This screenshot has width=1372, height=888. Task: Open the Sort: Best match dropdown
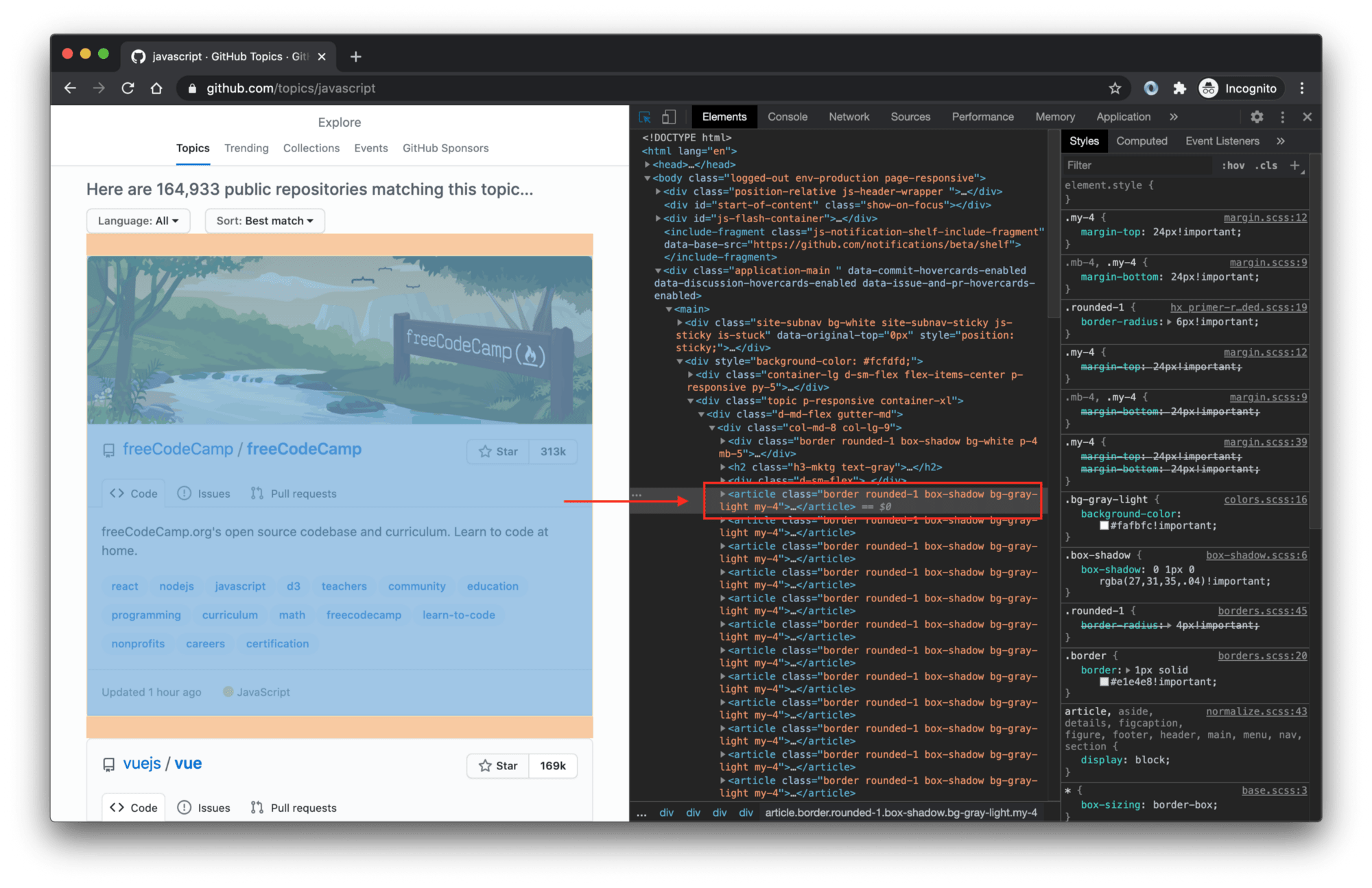(x=265, y=221)
